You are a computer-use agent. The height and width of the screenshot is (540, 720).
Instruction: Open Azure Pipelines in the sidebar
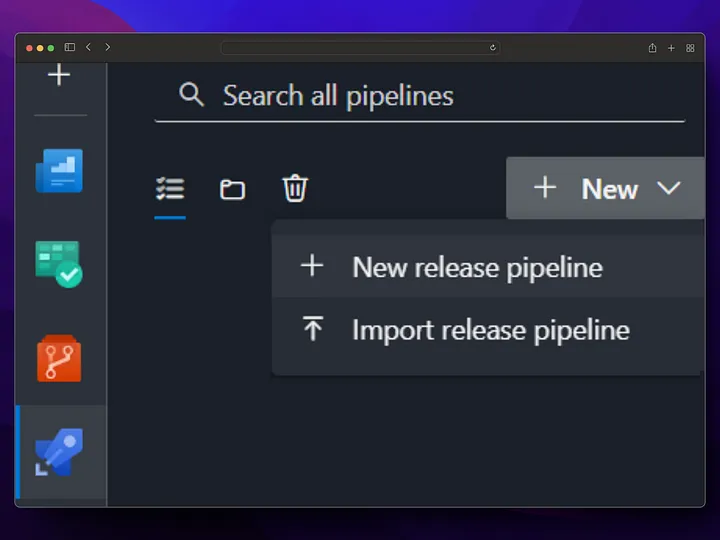tap(59, 452)
